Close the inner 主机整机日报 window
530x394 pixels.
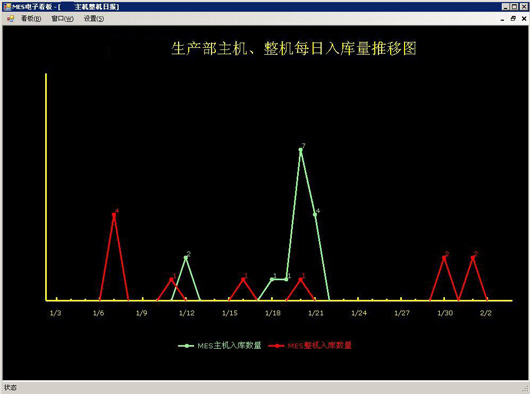(524, 19)
